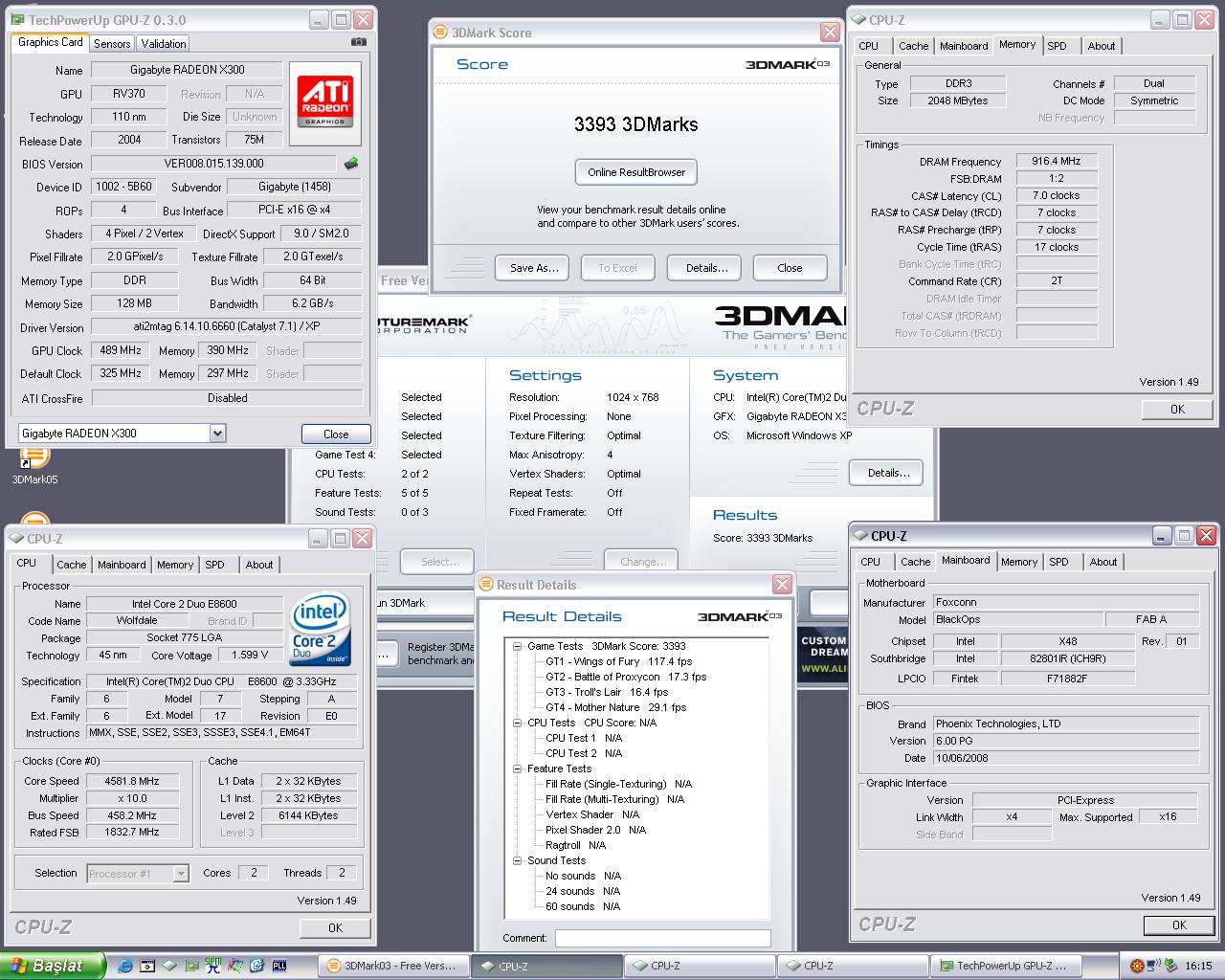Click the Online ResultBrowser button

636,172
